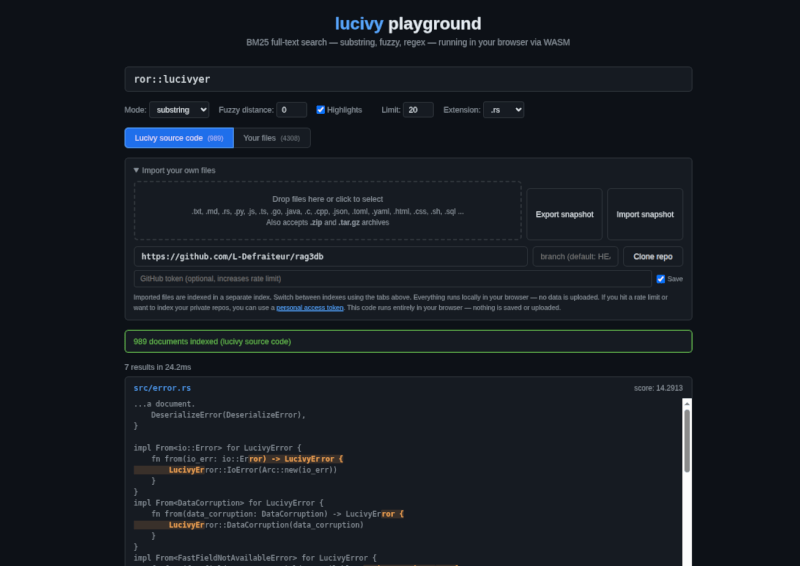Click the GitHub token input field
This screenshot has height=566, width=800.
pos(392,279)
